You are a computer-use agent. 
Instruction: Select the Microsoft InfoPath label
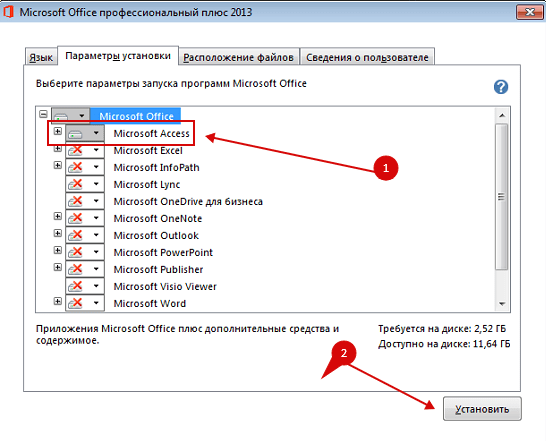point(156,168)
